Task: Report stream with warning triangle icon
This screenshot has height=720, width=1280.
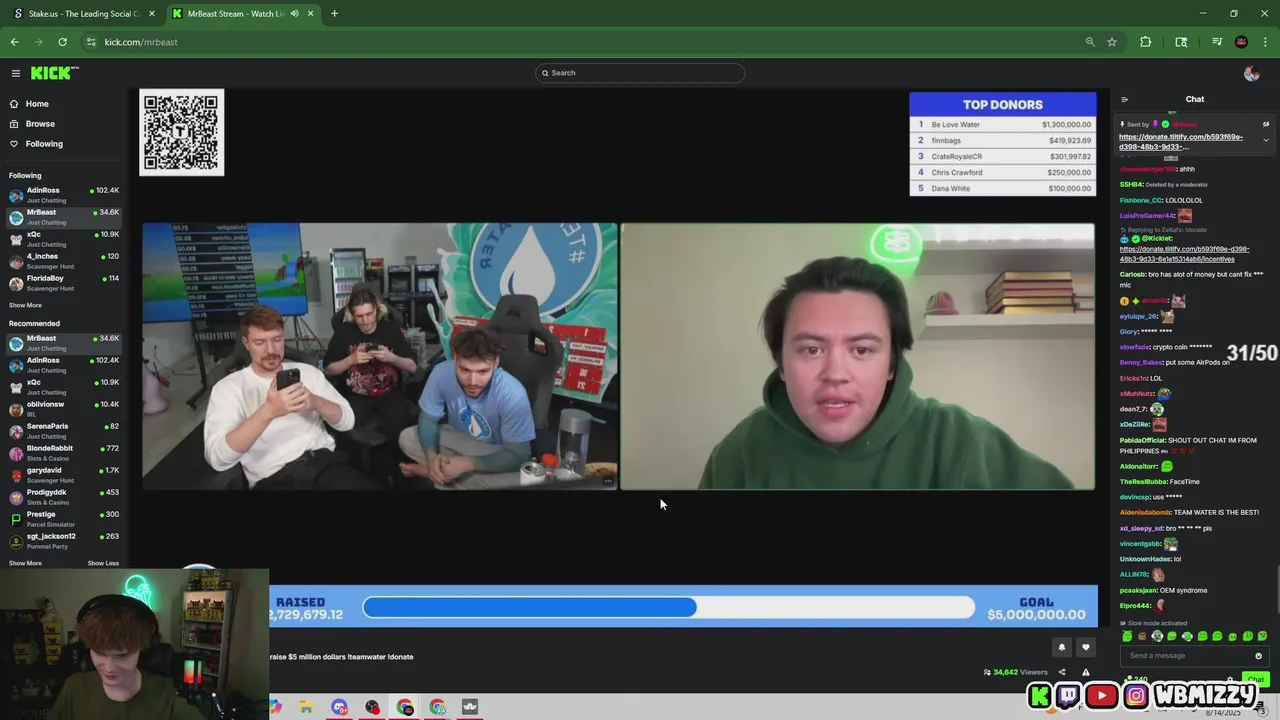Action: (x=1086, y=672)
